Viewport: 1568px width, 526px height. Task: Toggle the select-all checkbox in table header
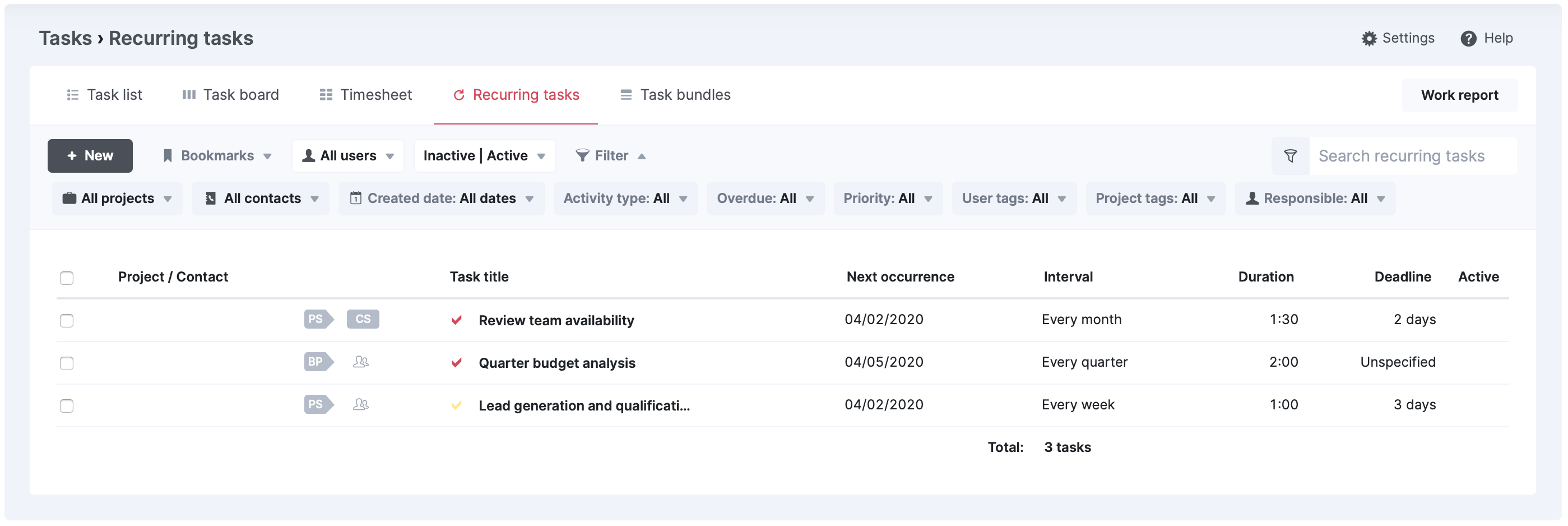(x=66, y=278)
